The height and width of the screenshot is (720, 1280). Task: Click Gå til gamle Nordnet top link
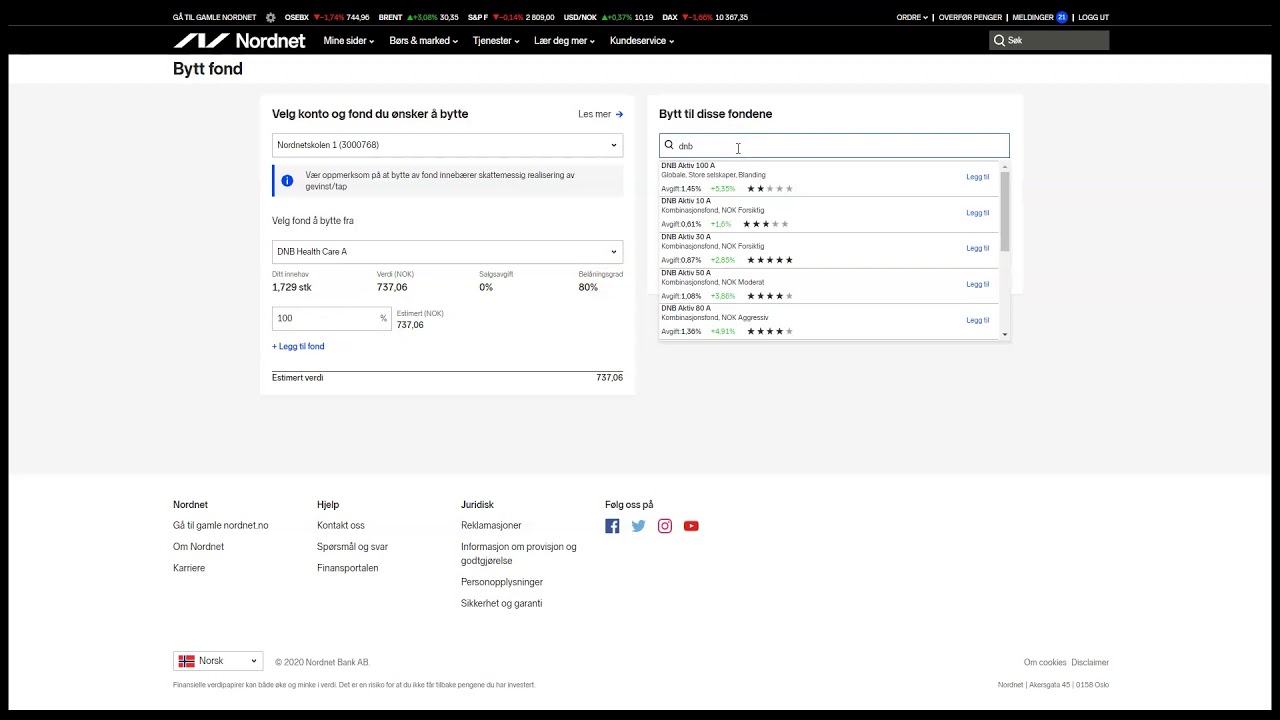[214, 17]
